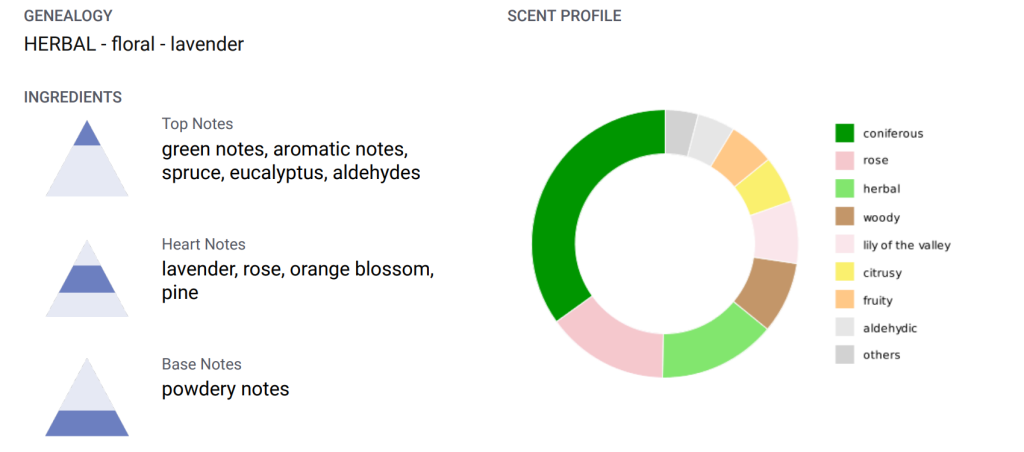Select the rose legend color swatch

845,160
